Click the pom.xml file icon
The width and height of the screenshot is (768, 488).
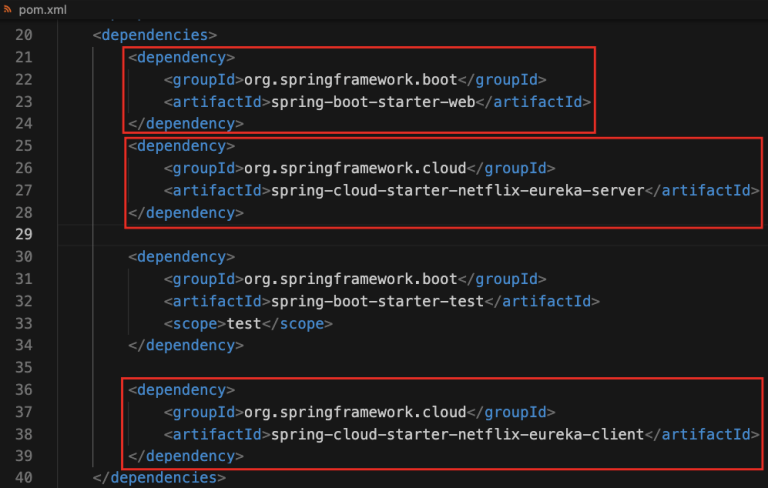click(9, 9)
